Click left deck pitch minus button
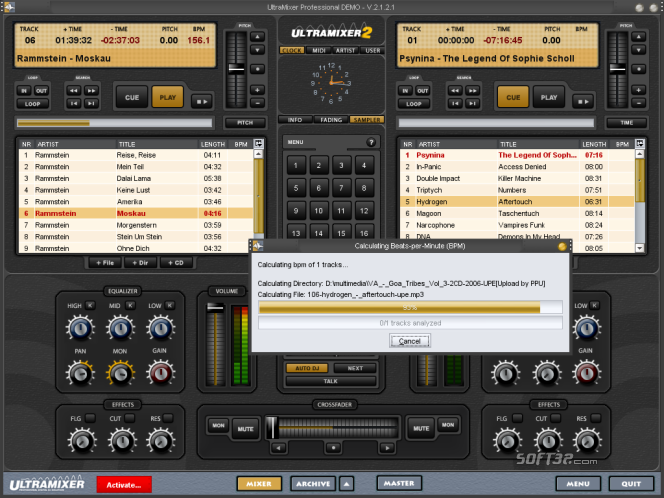664x498 pixels. [257, 103]
